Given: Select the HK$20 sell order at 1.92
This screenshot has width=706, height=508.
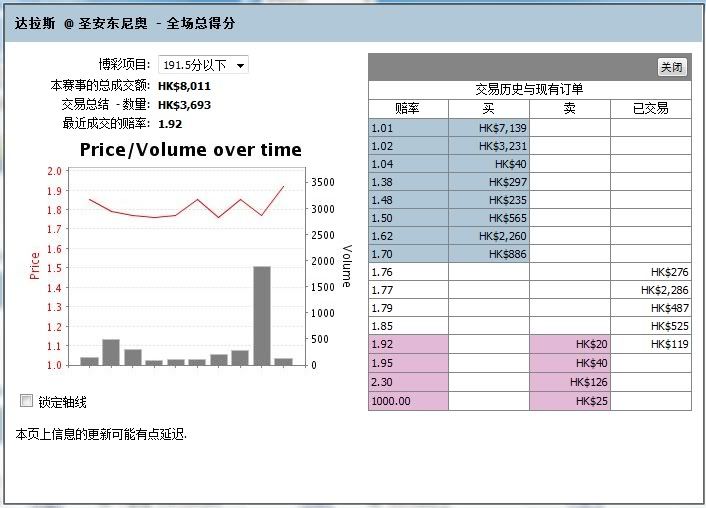Looking at the screenshot, I should [x=569, y=344].
